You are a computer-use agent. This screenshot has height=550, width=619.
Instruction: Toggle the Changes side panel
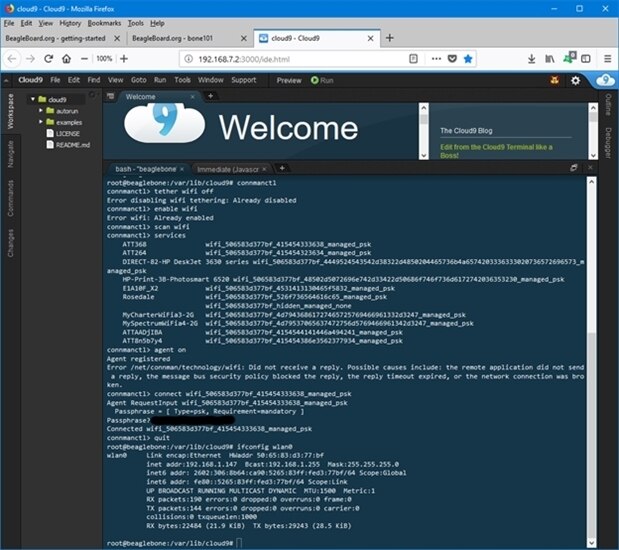click(10, 243)
